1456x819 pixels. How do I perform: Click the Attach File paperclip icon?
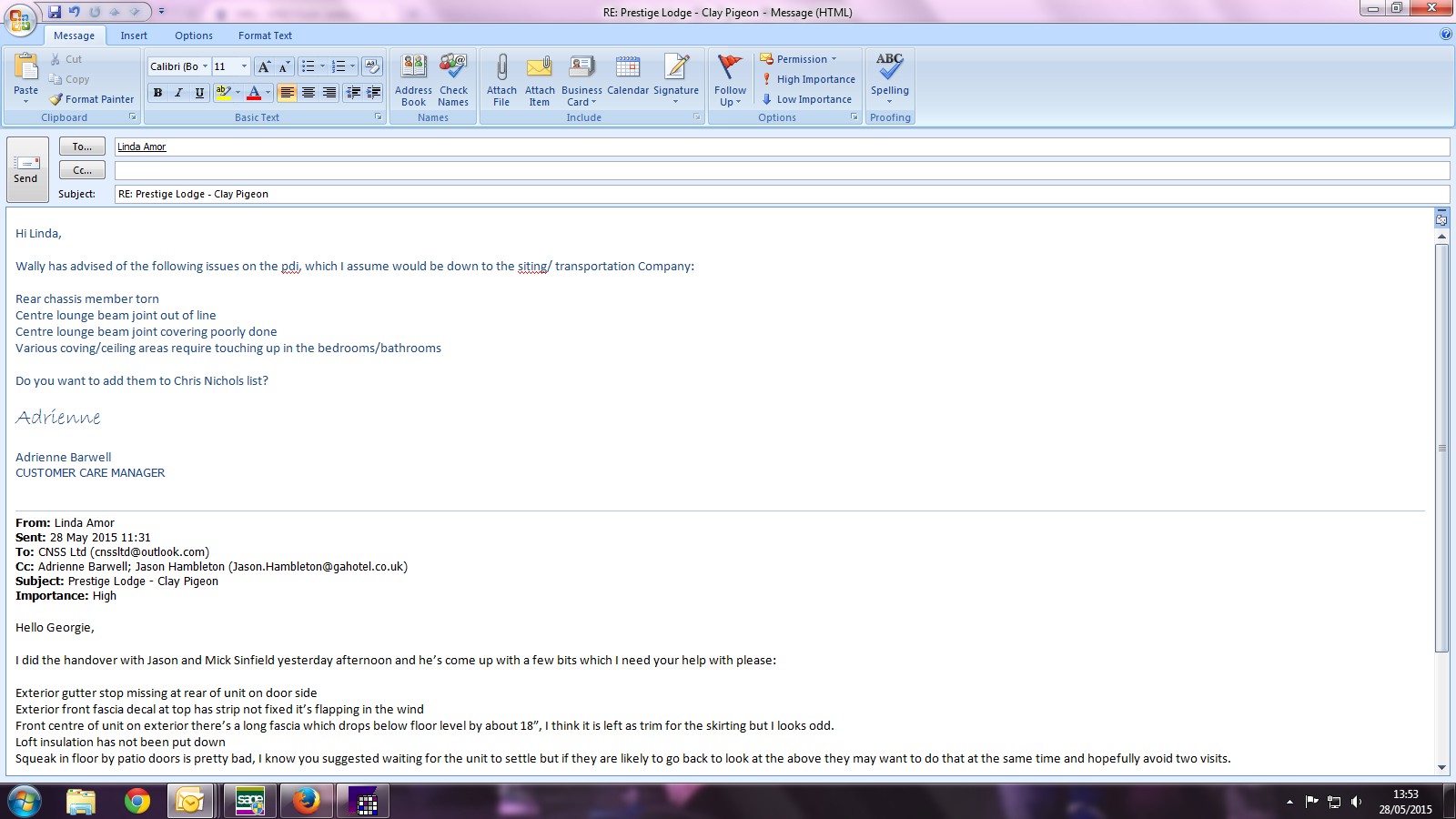(x=501, y=68)
